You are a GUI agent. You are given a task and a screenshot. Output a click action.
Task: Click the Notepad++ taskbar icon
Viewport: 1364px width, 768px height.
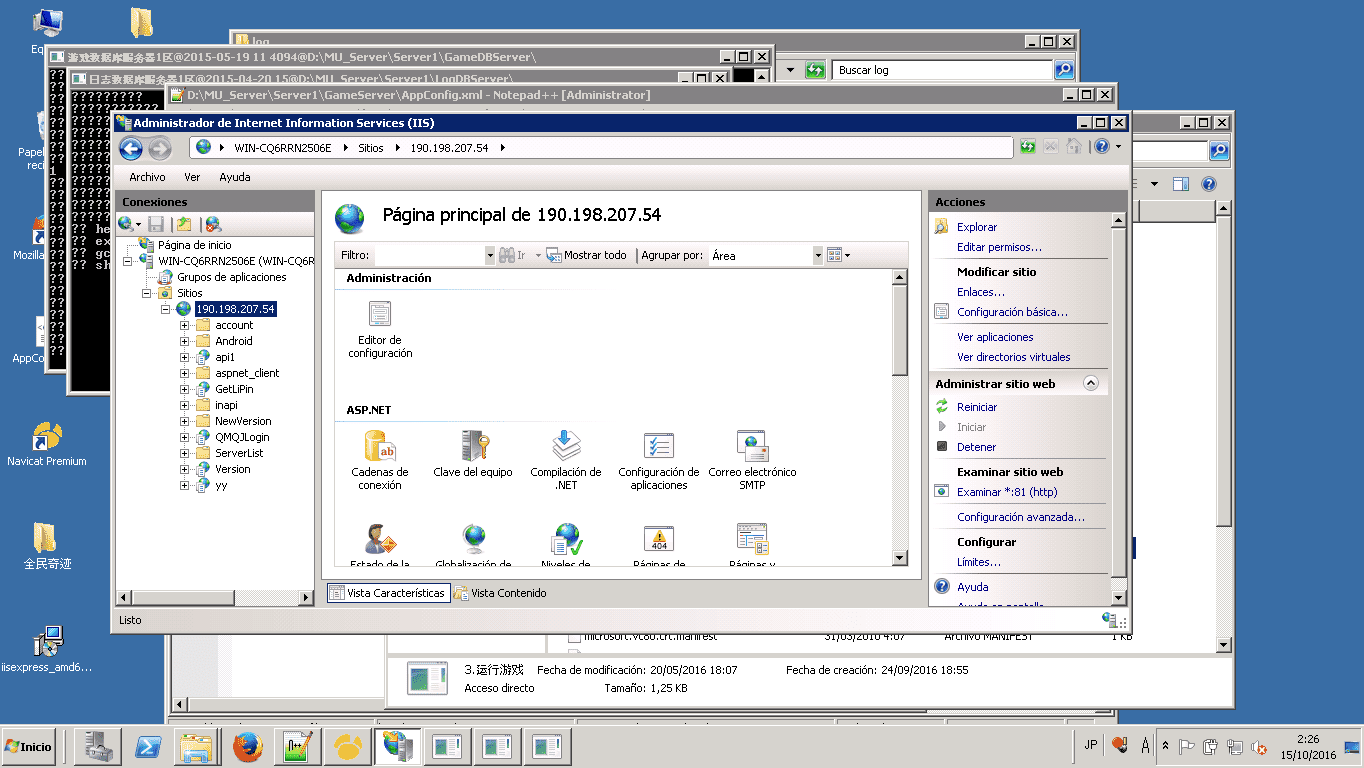296,746
